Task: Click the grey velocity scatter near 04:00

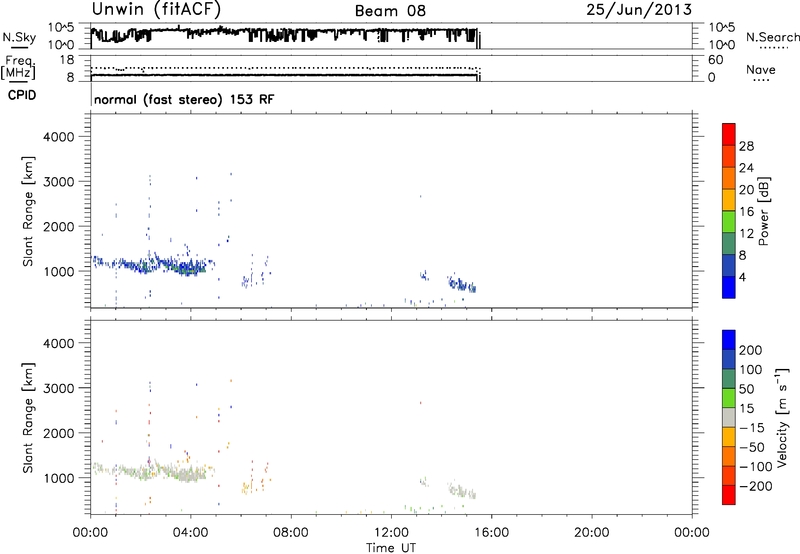Action: [189, 473]
